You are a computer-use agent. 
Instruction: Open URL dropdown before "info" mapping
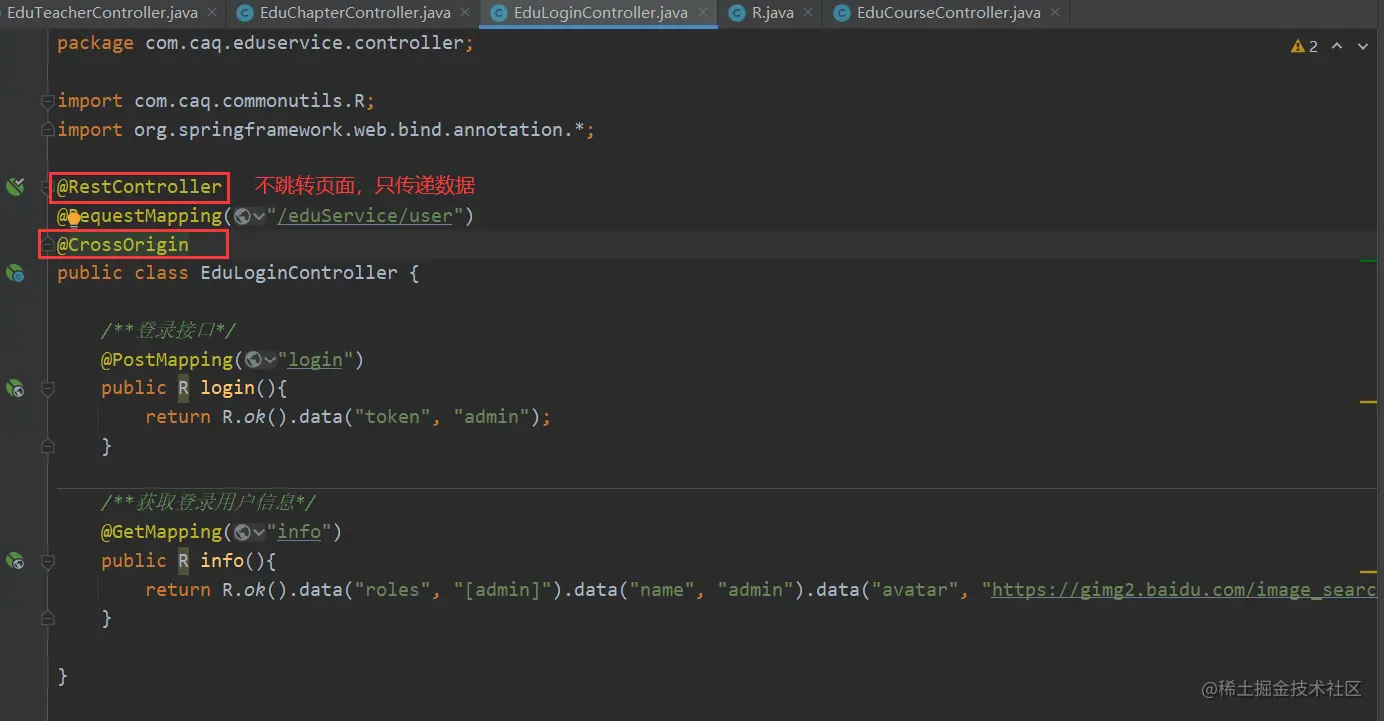click(250, 532)
